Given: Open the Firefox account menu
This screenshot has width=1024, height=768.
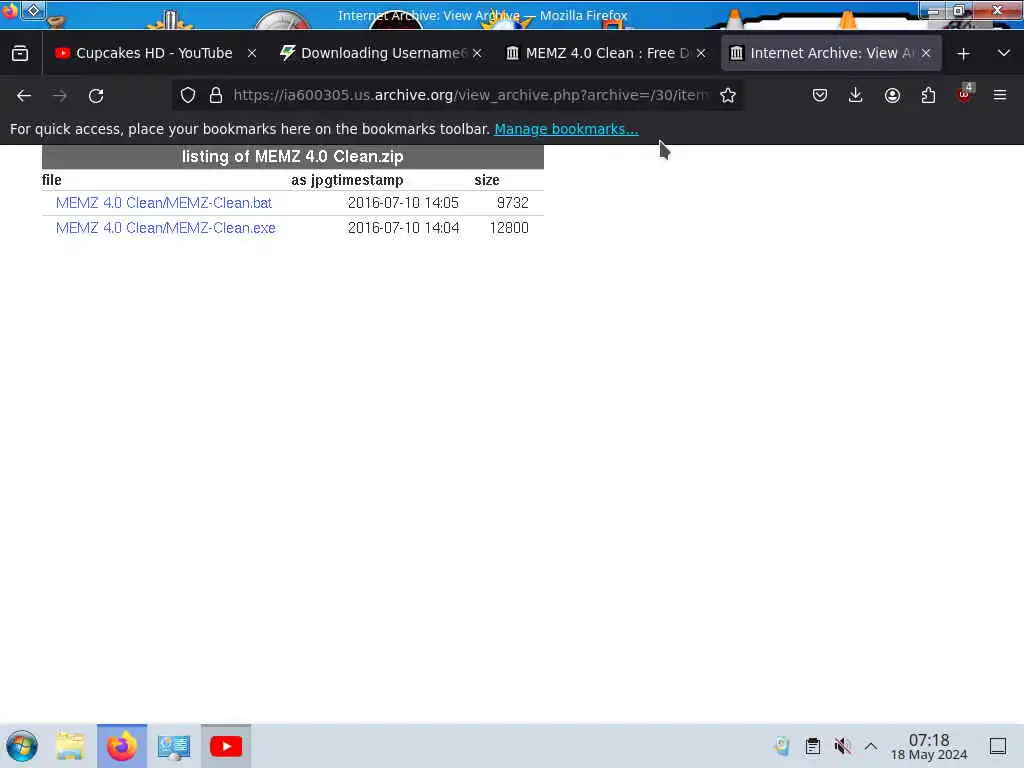Looking at the screenshot, I should pos(892,95).
